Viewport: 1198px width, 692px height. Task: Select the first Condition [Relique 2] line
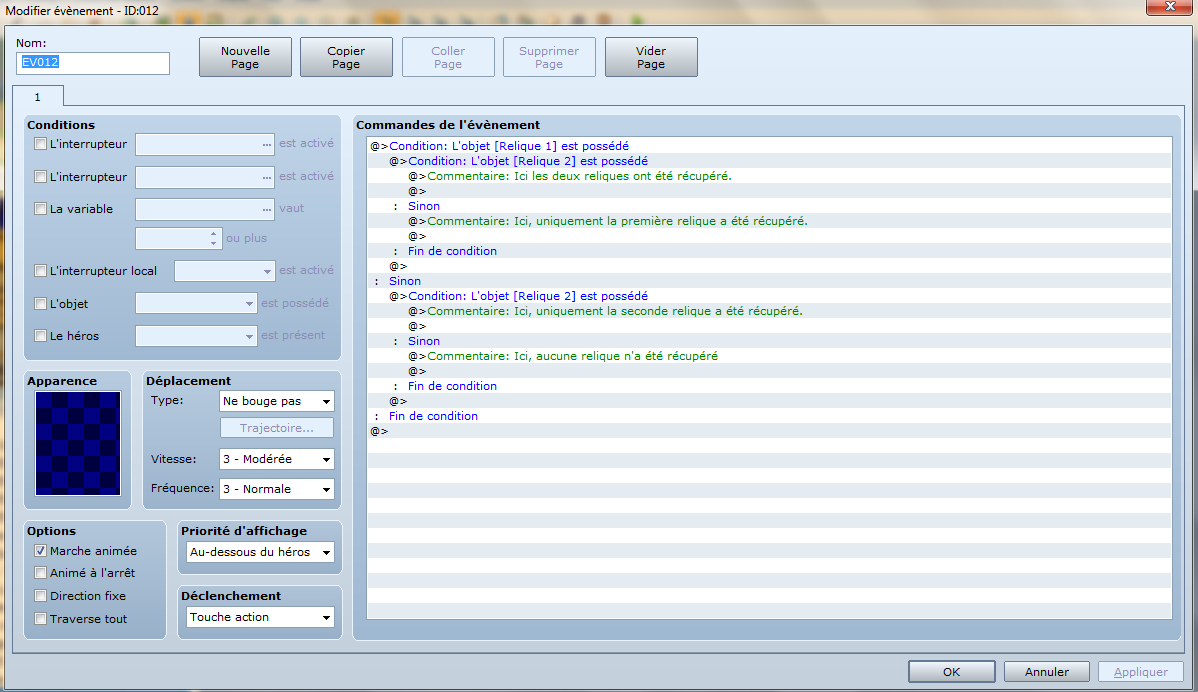[x=769, y=161]
